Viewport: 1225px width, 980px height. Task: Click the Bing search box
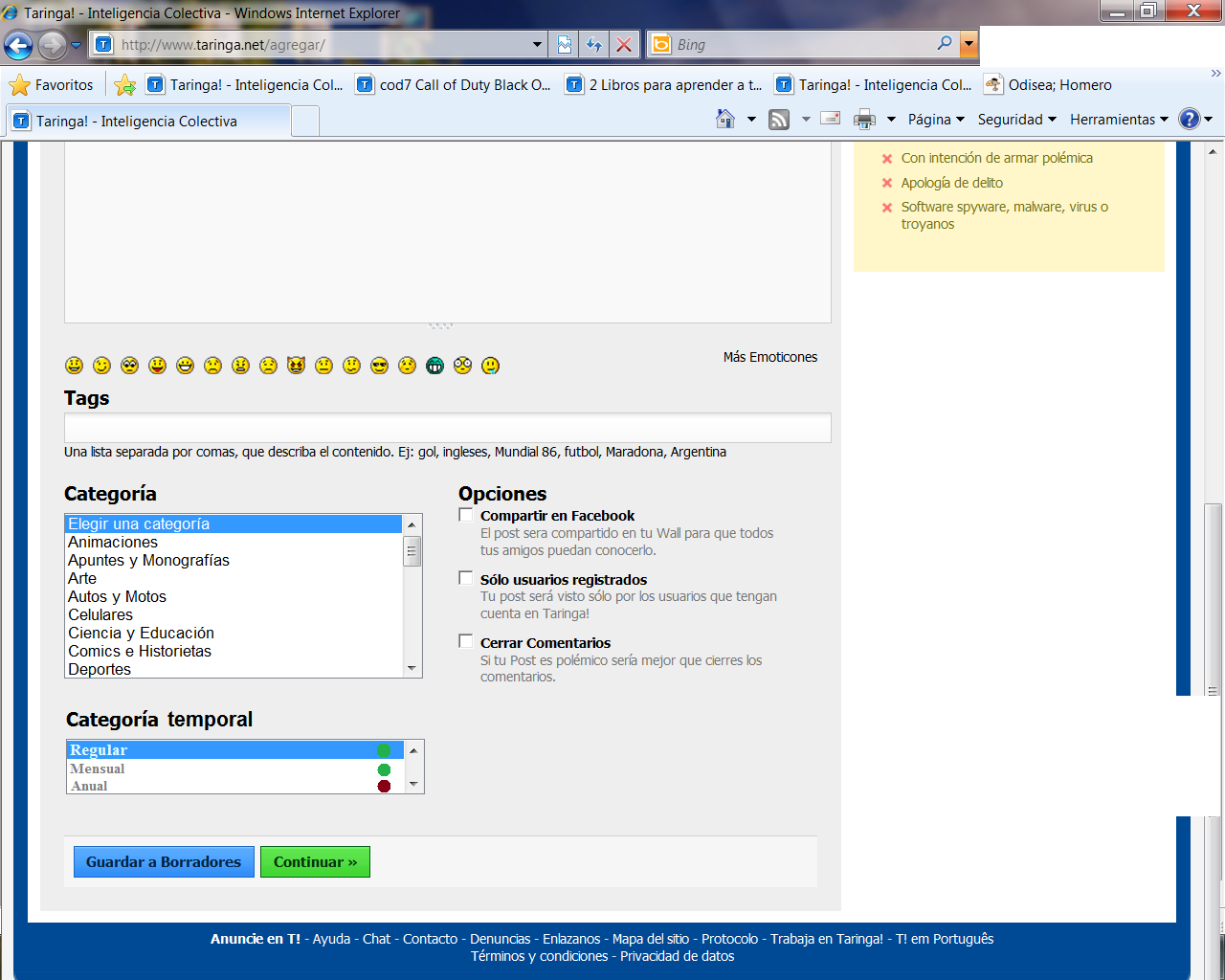coord(802,44)
